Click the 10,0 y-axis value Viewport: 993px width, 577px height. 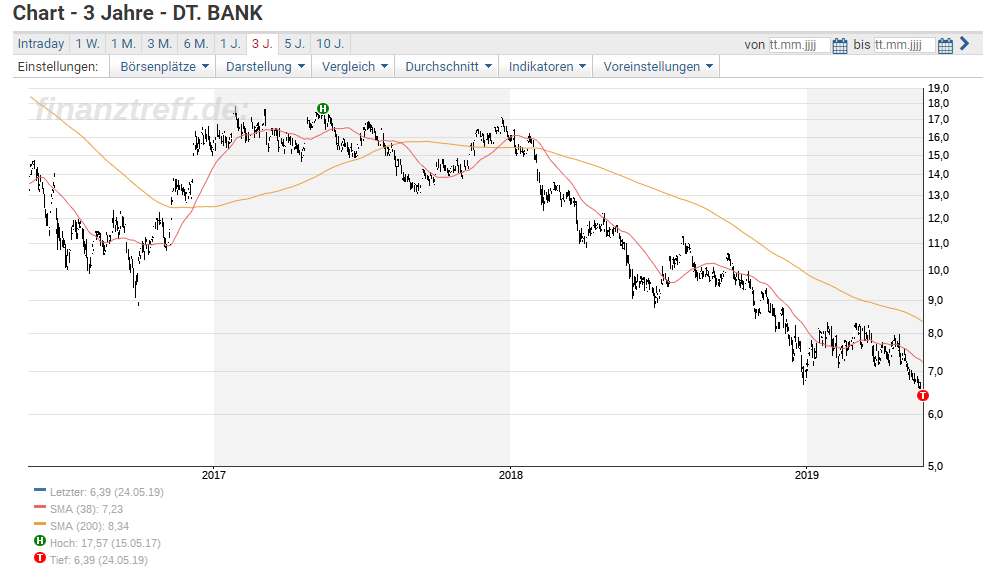pyautogui.click(x=939, y=270)
